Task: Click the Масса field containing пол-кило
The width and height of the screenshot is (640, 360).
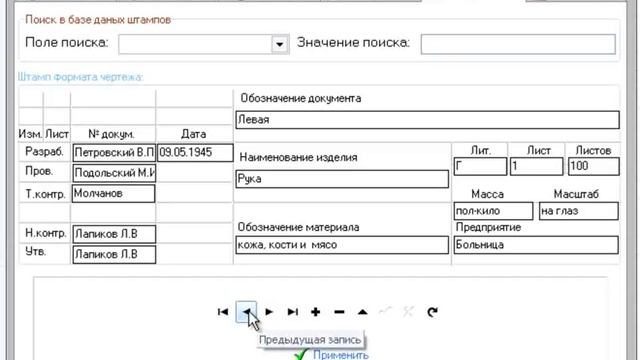Action: pyautogui.click(x=493, y=211)
